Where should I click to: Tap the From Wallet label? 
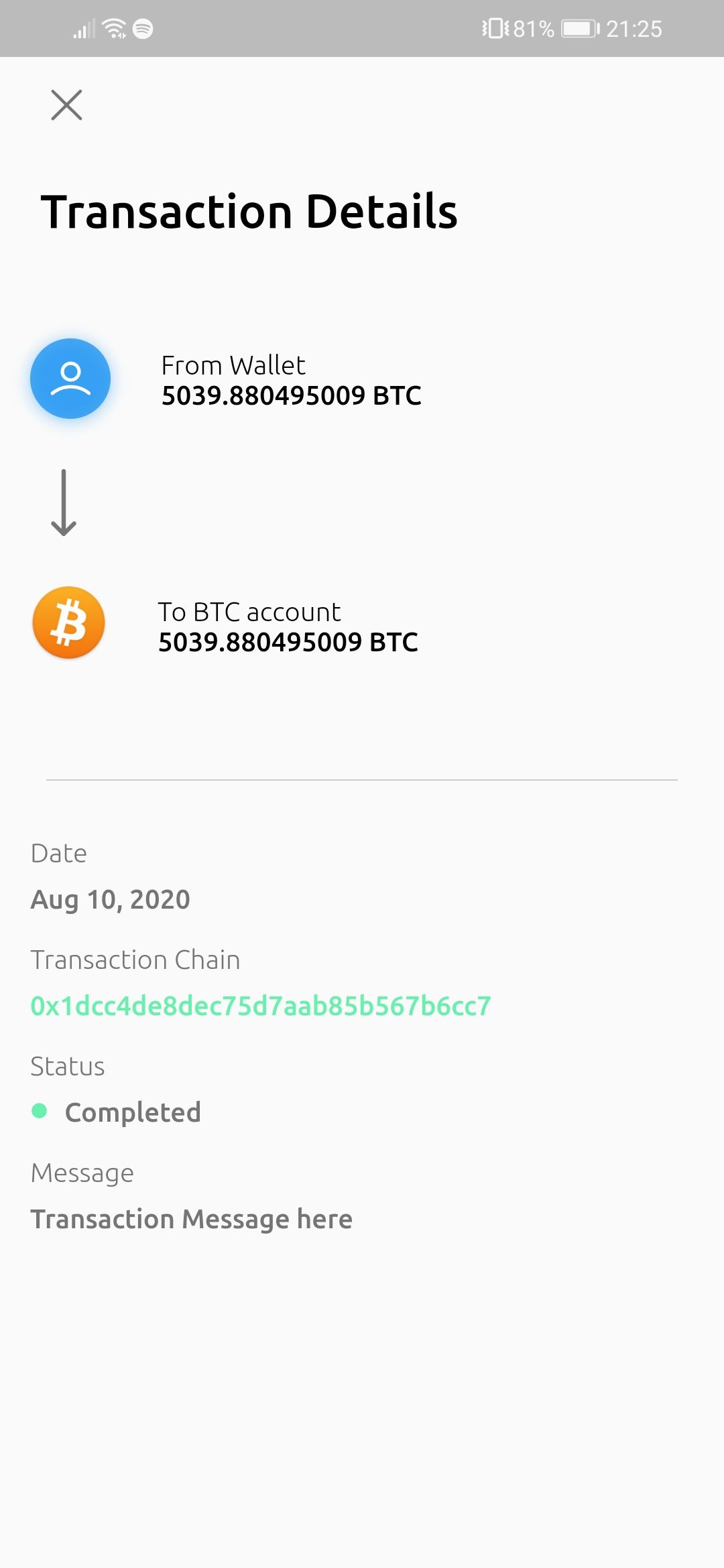pyautogui.click(x=233, y=366)
